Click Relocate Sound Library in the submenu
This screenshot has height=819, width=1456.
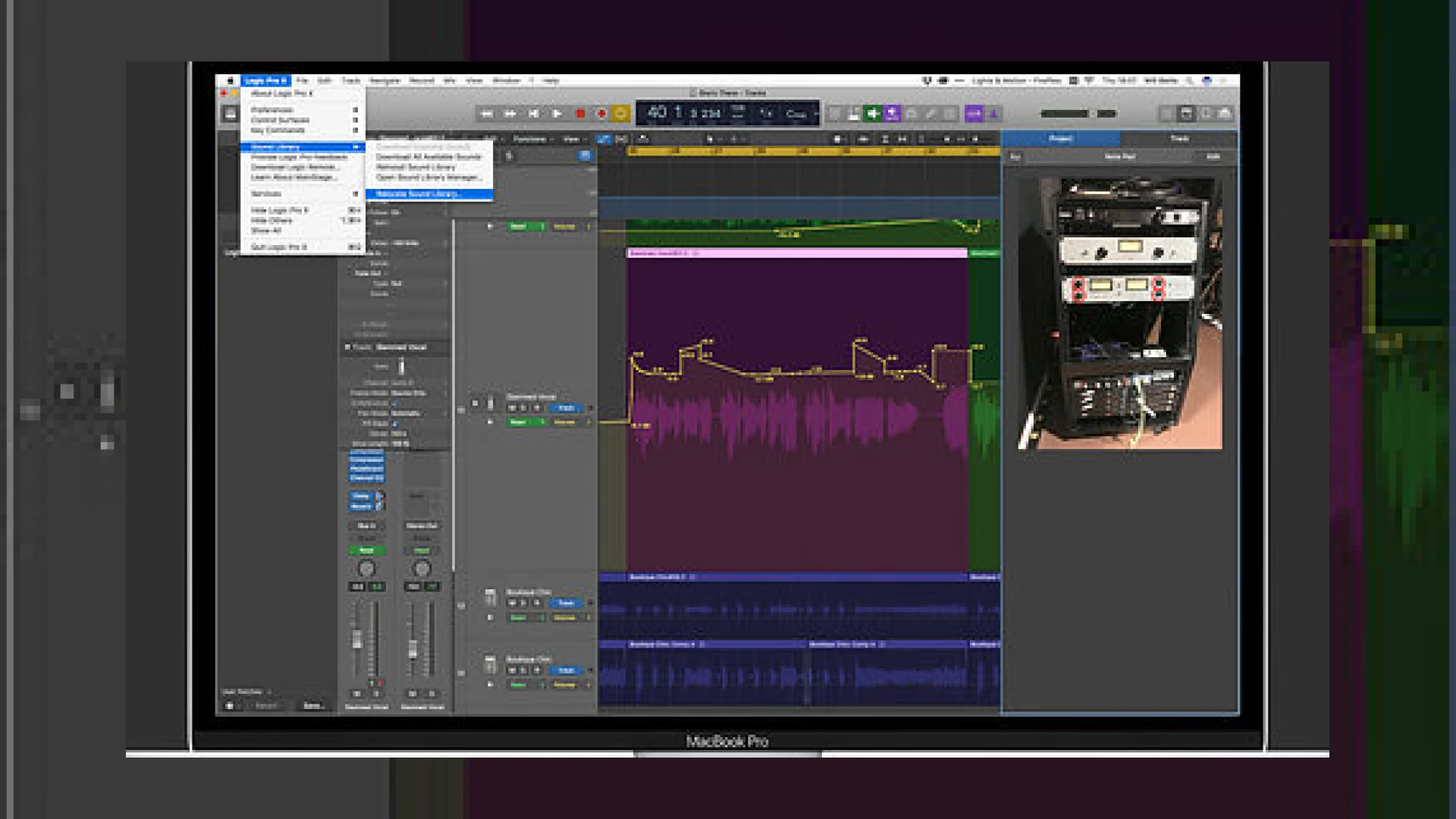429,194
